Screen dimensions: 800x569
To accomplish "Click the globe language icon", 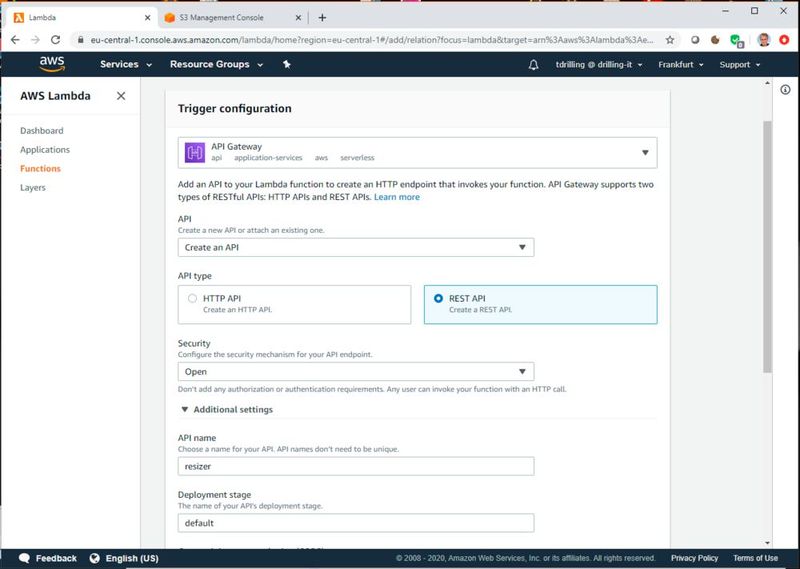I will pyautogui.click(x=94, y=558).
